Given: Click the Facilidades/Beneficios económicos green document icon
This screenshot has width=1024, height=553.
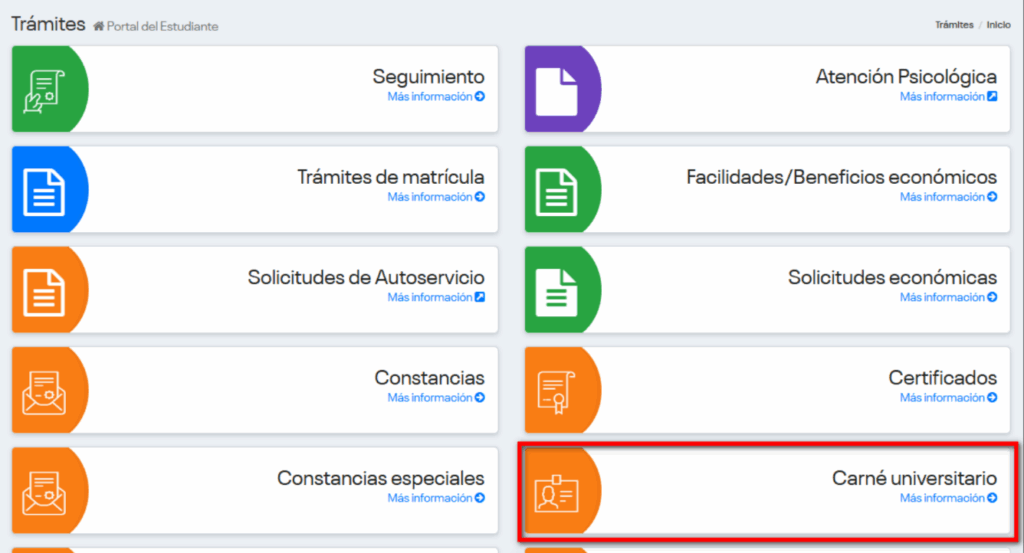Looking at the screenshot, I should tap(557, 189).
